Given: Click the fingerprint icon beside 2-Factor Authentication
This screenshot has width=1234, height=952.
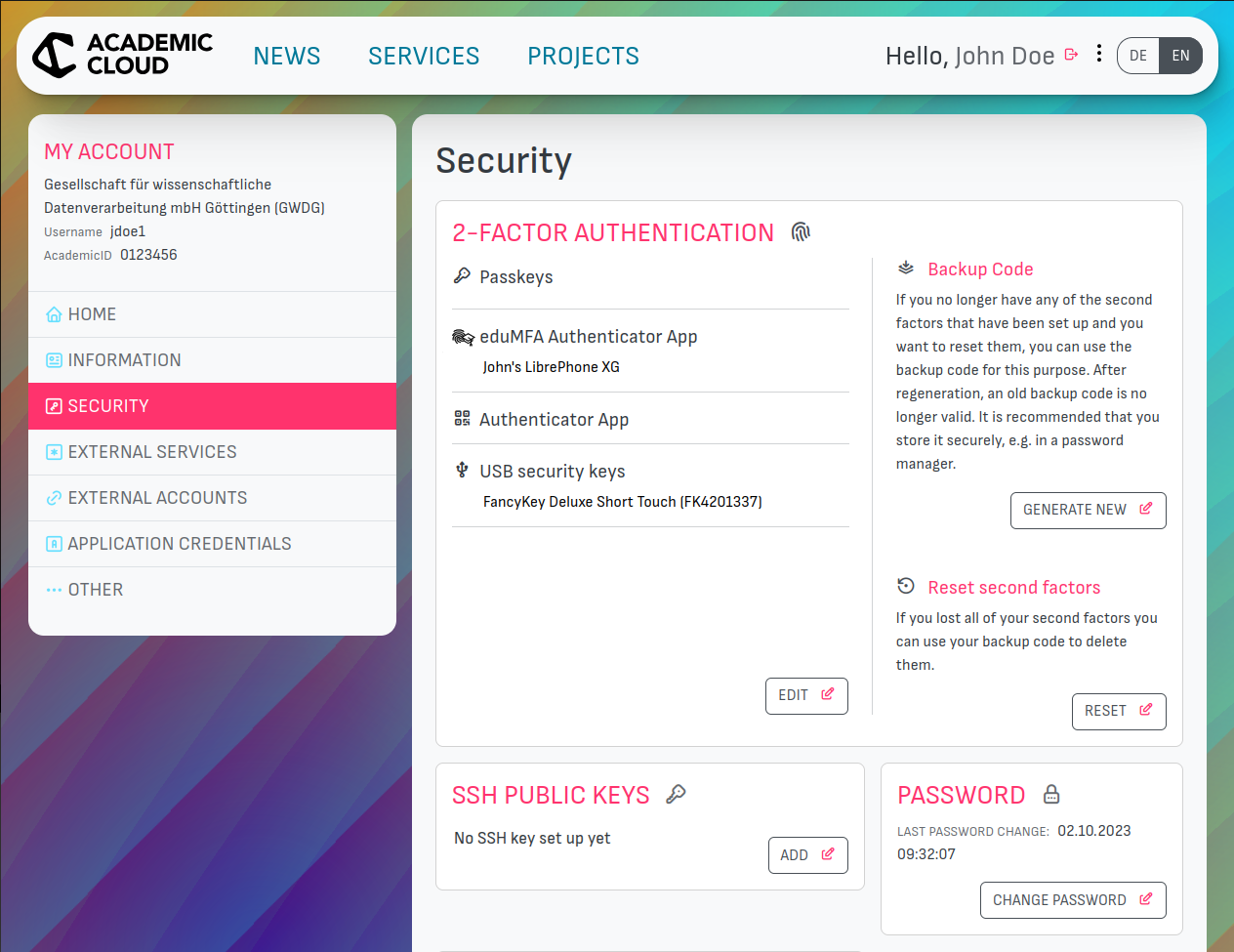Looking at the screenshot, I should click(x=801, y=231).
